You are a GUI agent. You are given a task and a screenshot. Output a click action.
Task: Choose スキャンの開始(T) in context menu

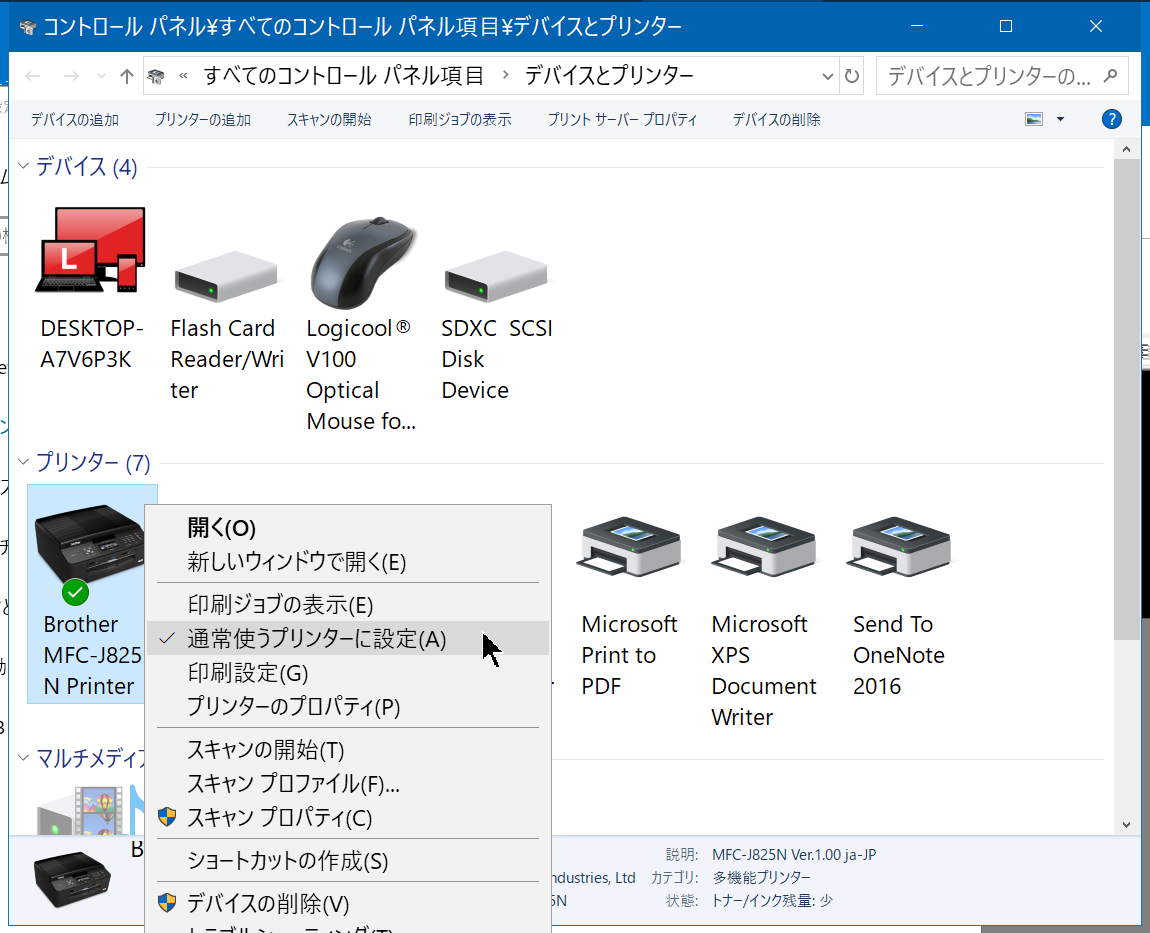click(348, 750)
